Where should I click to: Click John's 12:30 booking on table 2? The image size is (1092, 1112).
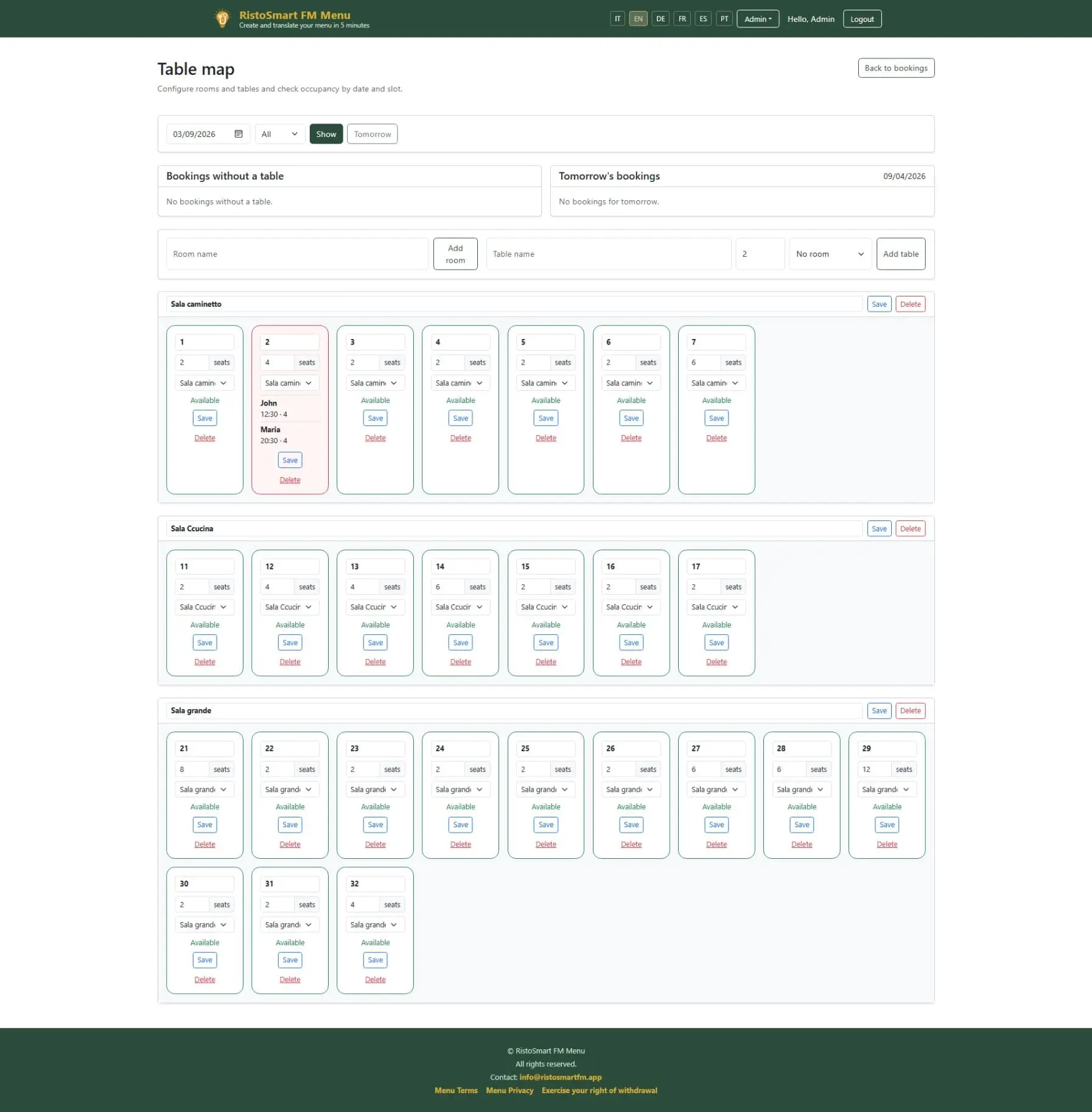[x=290, y=408]
